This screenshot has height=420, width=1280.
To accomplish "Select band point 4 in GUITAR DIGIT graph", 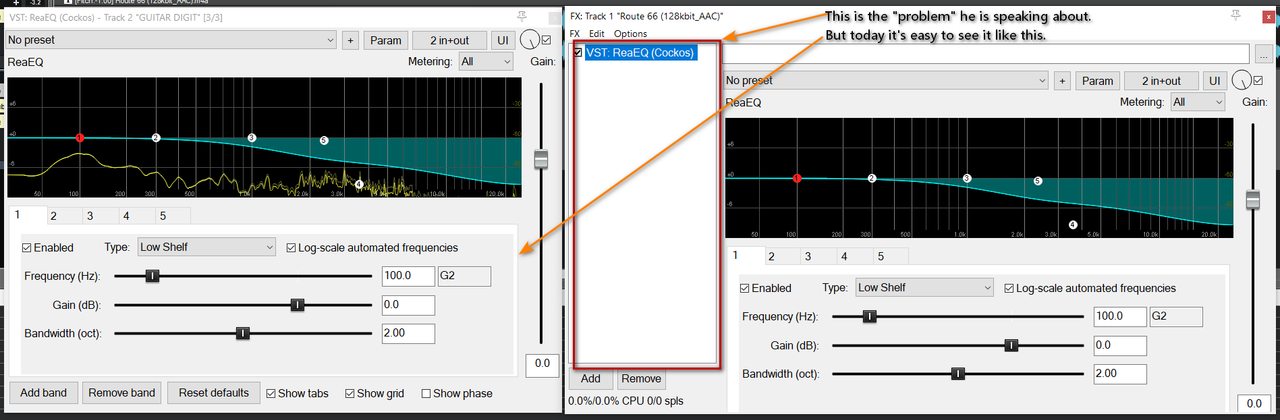I will [359, 184].
